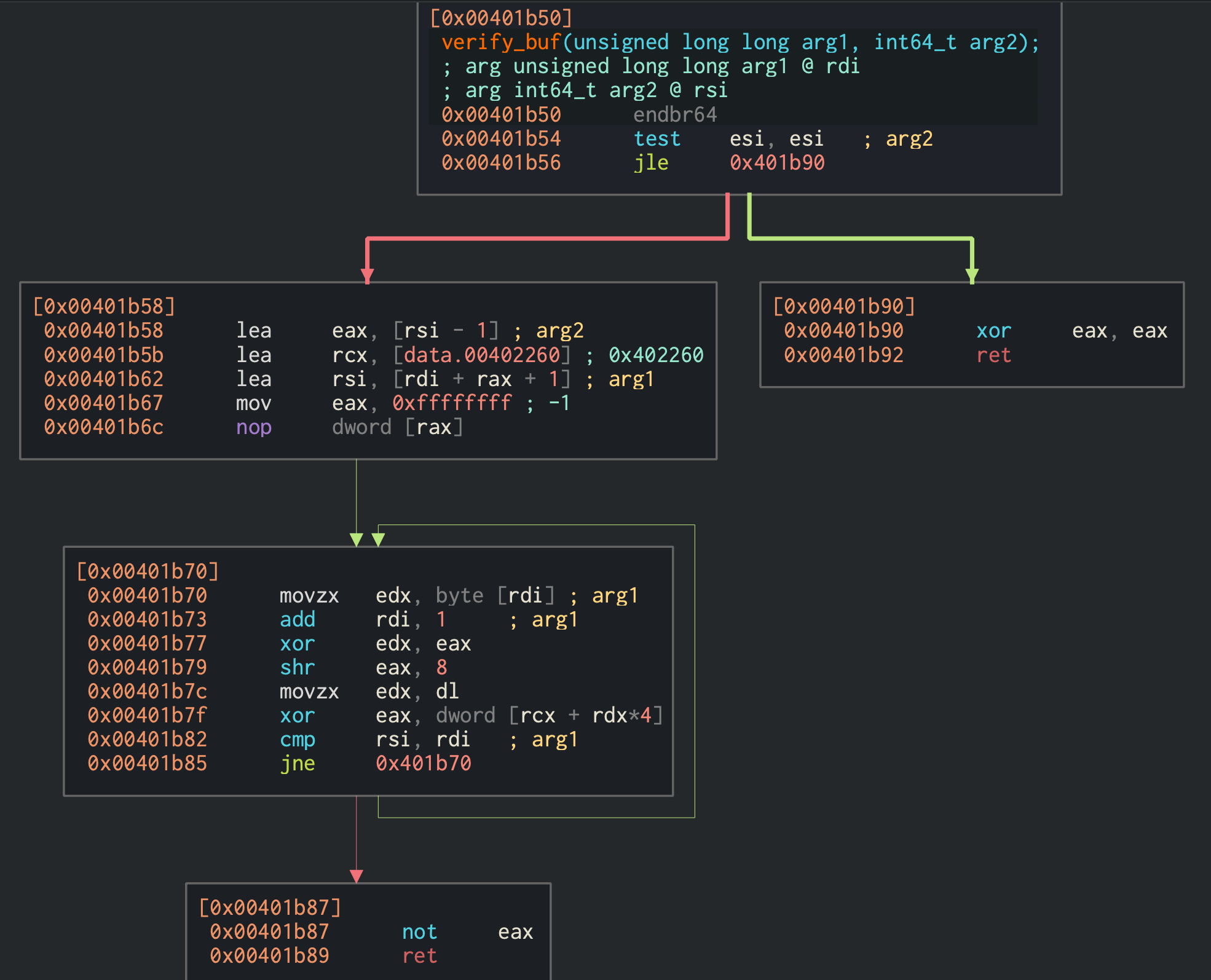Select the xor eax, eax instruction
This screenshot has width=1211, height=980.
993,331
